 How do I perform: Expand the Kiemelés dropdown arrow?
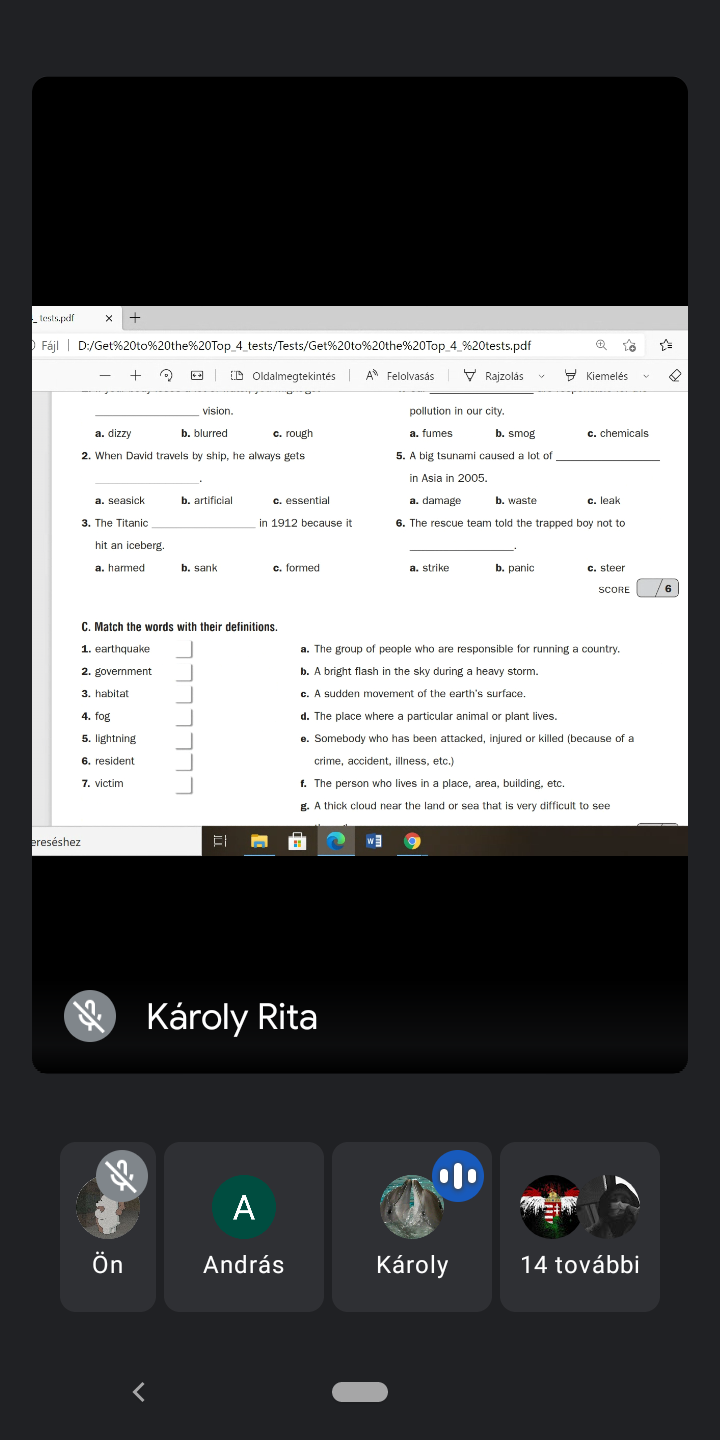click(x=646, y=376)
